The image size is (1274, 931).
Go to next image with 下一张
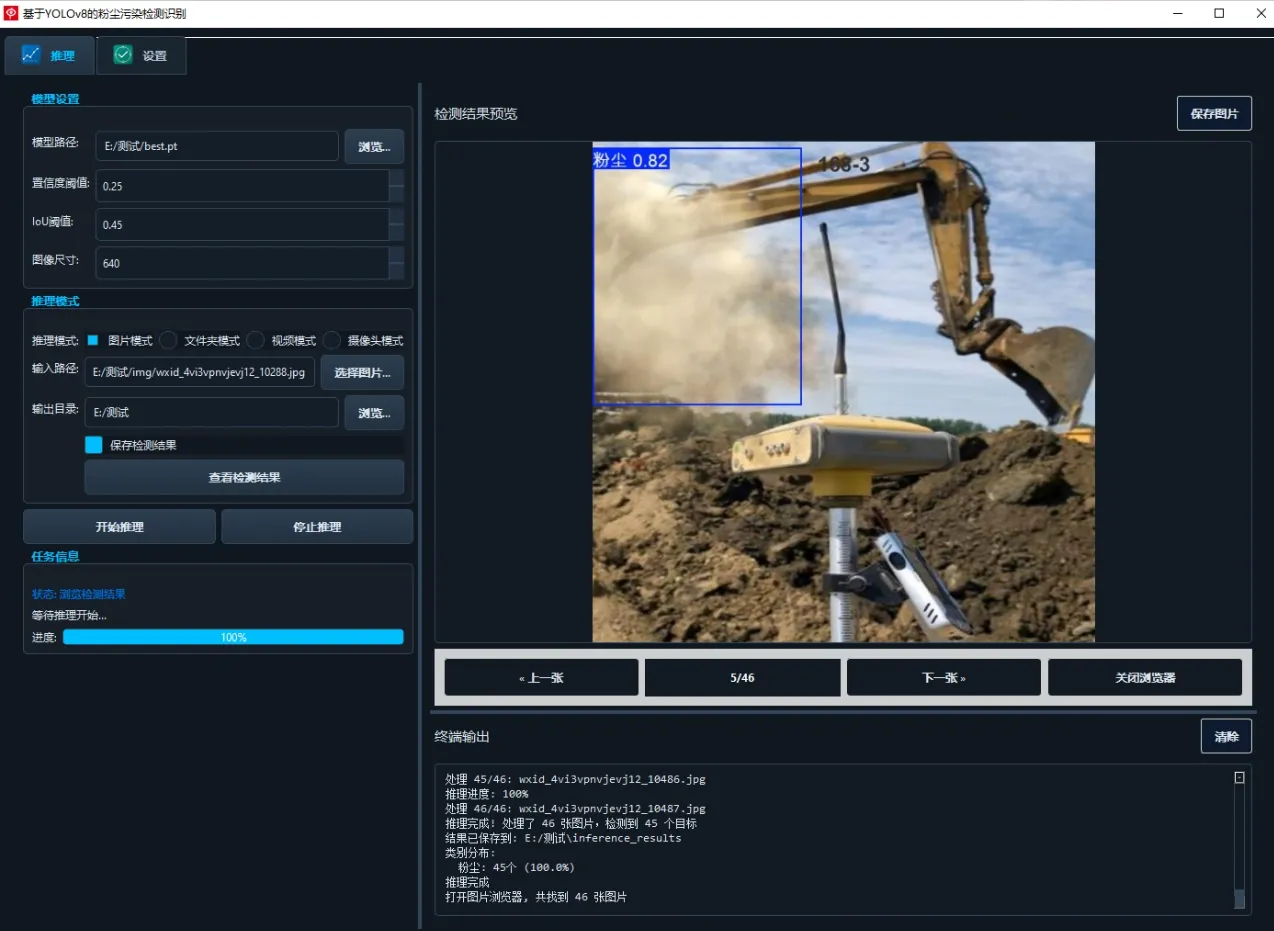tap(943, 677)
